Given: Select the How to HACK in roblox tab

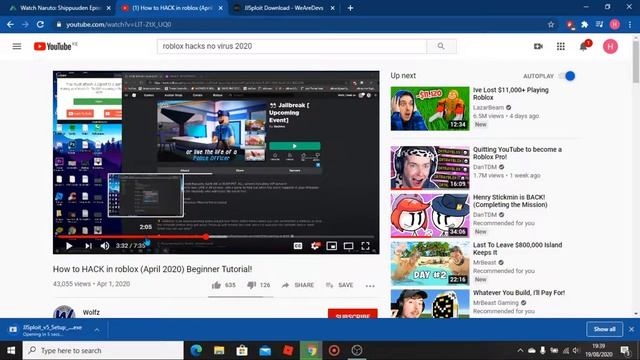Looking at the screenshot, I should pos(171,8).
